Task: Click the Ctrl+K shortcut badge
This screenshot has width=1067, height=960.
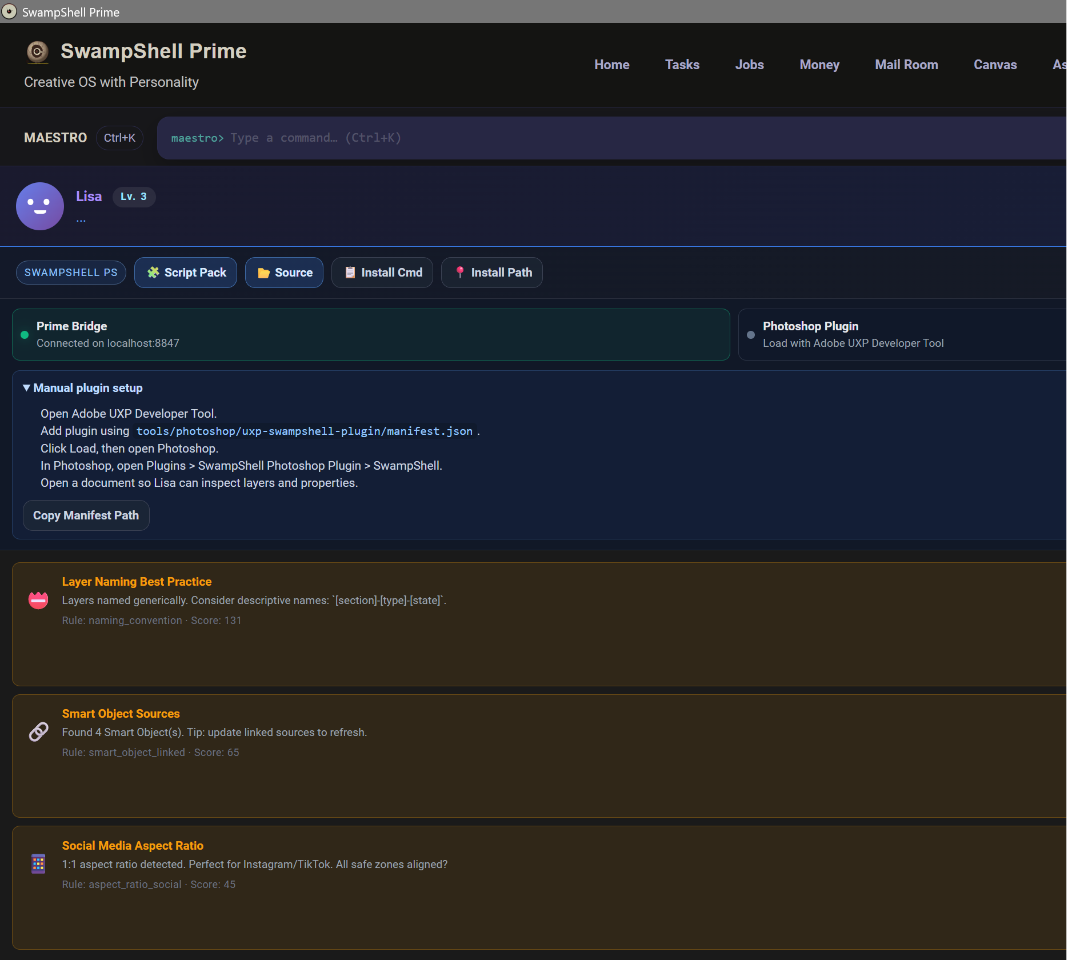Action: [x=120, y=138]
